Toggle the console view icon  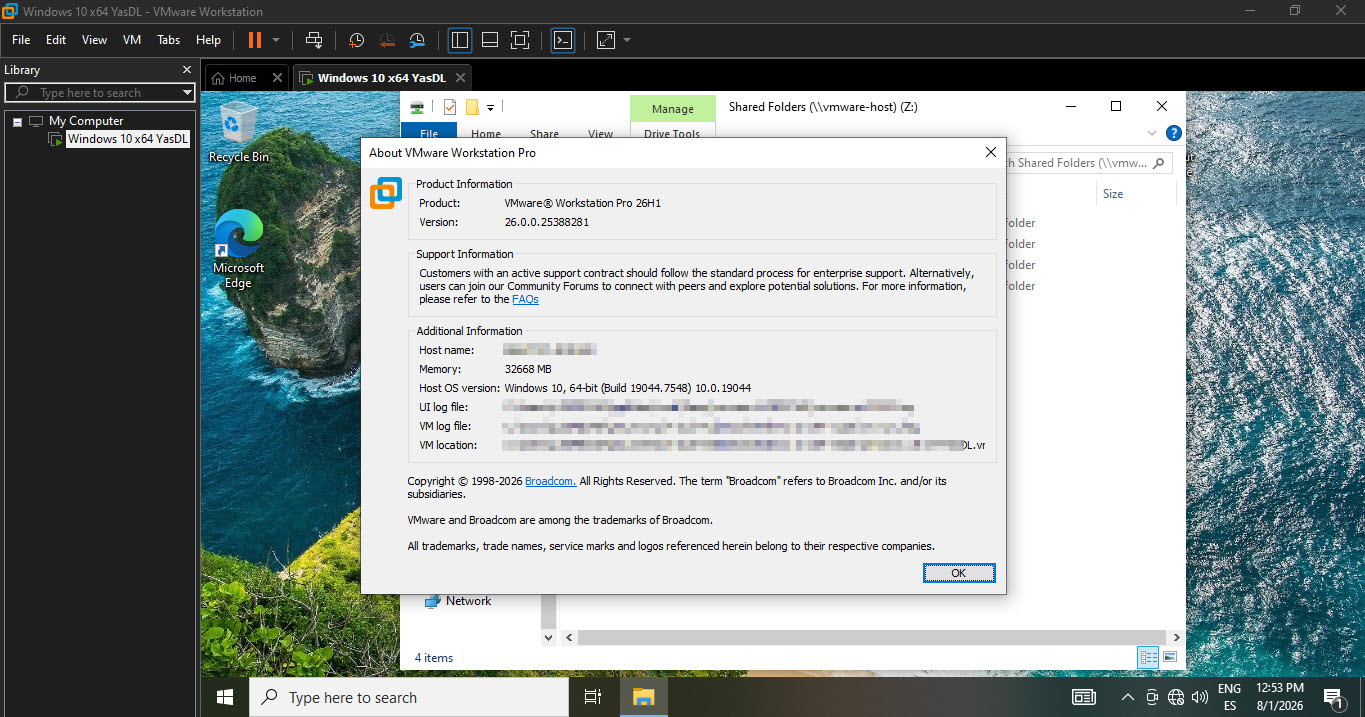563,40
